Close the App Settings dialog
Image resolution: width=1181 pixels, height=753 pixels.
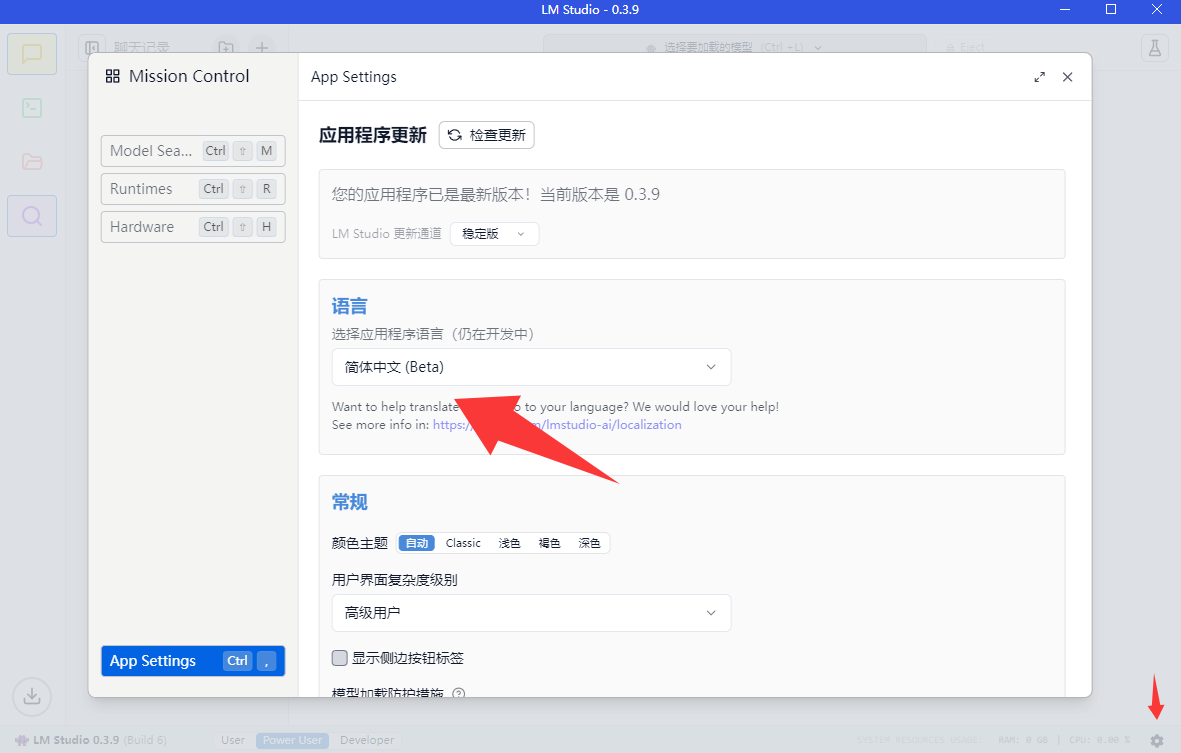pos(1067,77)
